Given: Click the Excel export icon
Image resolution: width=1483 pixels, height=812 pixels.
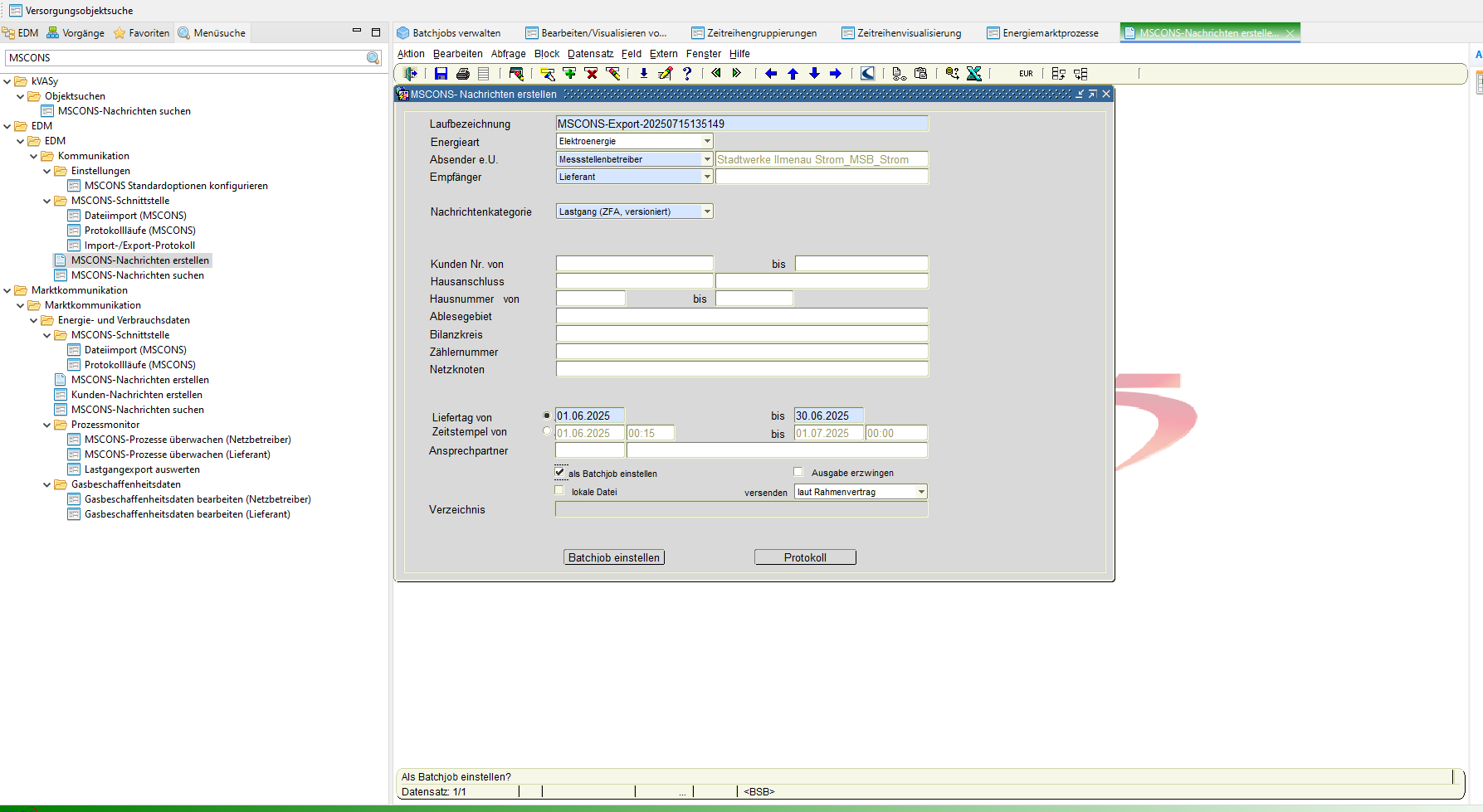Looking at the screenshot, I should [974, 74].
